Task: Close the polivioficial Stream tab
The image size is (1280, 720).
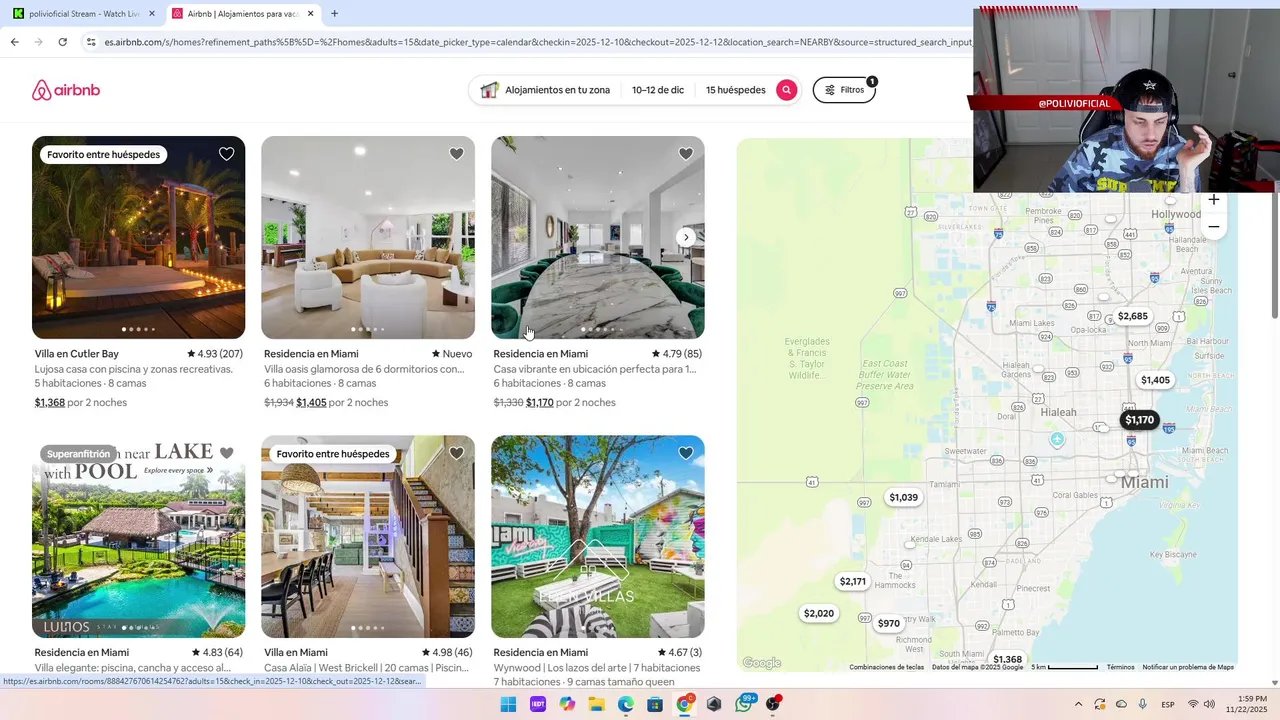Action: point(152,14)
